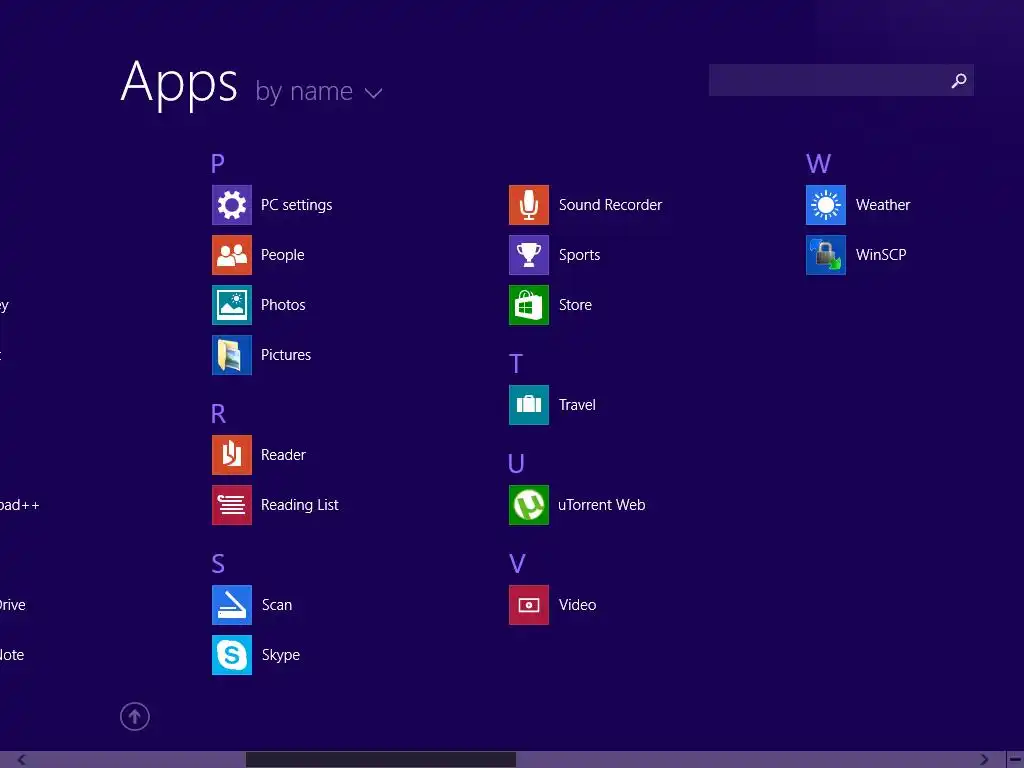
Task: Click the 'WinSCP' text label
Action: tap(881, 255)
